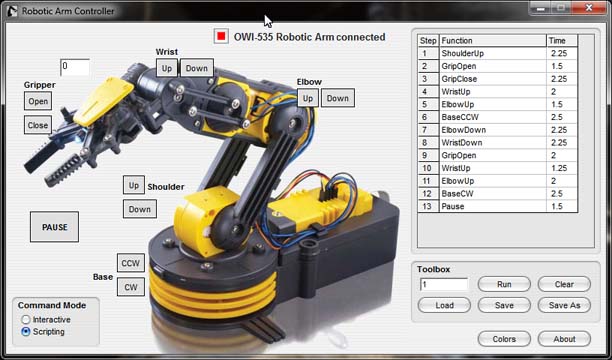612x360 pixels.
Task: Select step 4 WristUp function cell
Action: 493,91
